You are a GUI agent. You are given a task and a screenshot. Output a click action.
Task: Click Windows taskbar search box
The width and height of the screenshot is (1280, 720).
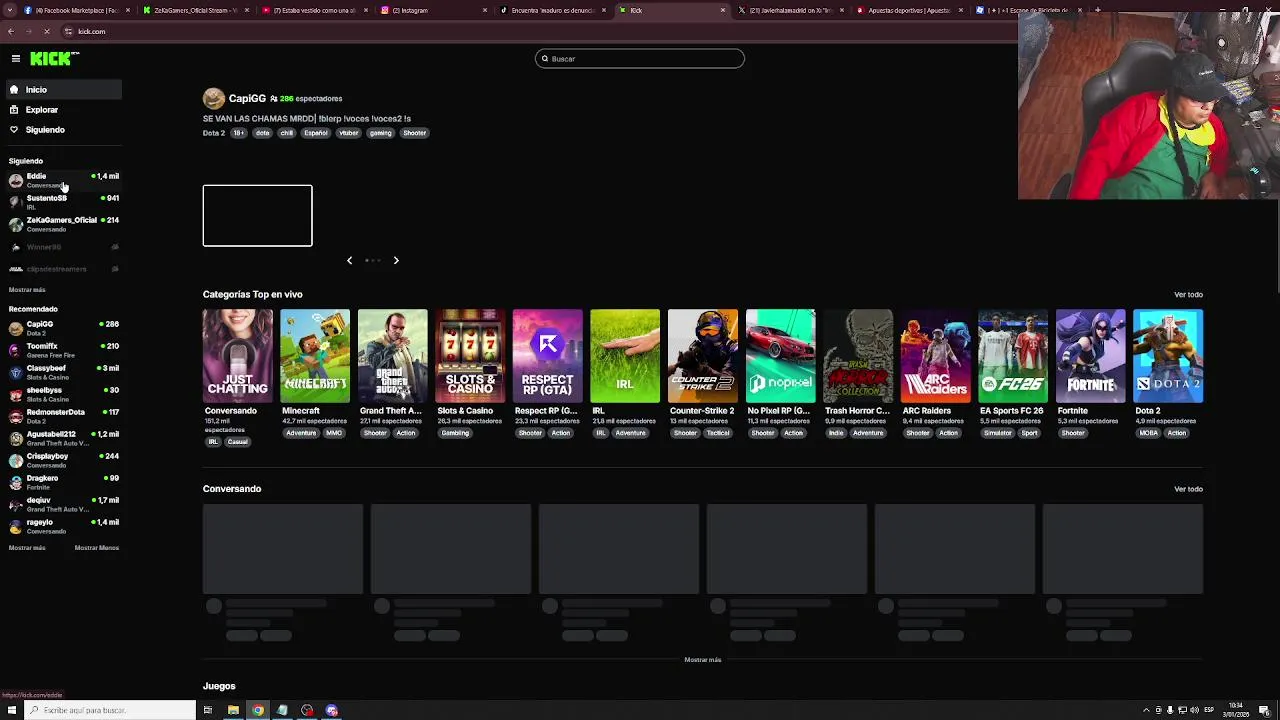click(x=110, y=711)
